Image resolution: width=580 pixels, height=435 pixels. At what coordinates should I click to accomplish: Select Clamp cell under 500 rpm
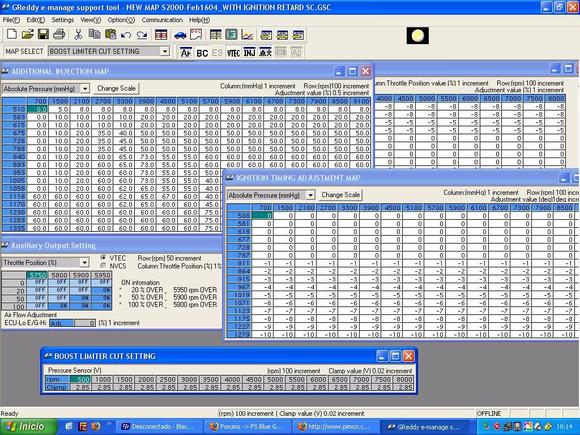point(80,387)
